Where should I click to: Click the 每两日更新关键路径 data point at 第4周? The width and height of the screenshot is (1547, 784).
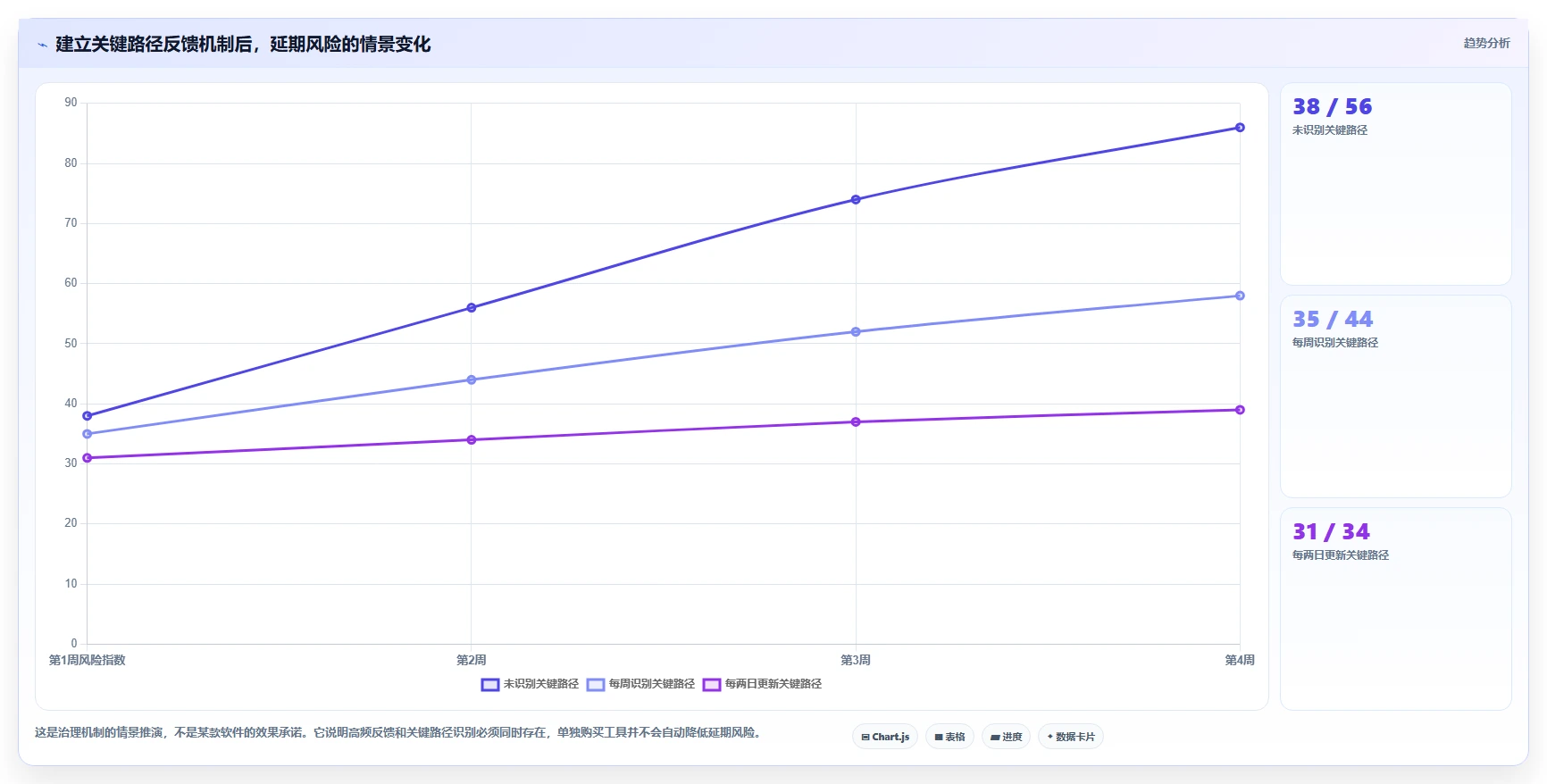(1240, 410)
